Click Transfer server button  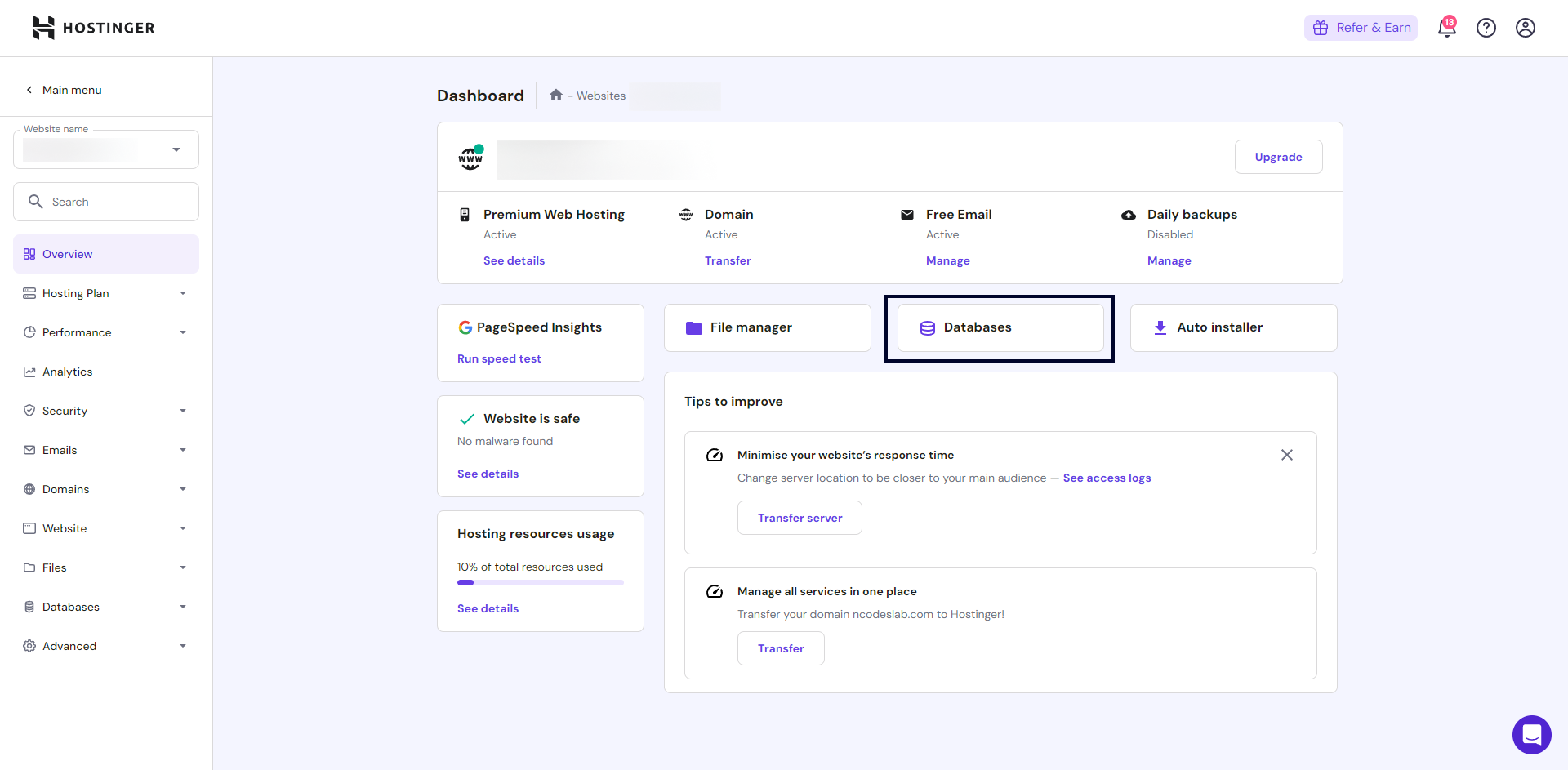pos(800,518)
